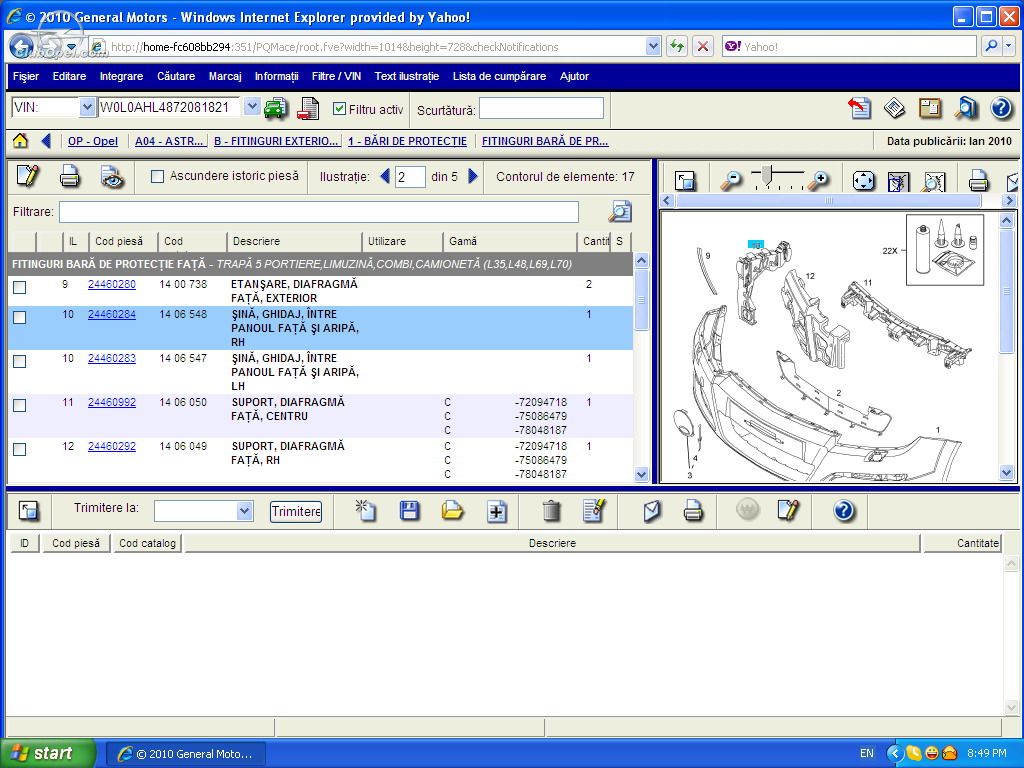Click the top toolbar search documents icon
Image resolution: width=1024 pixels, height=768 pixels.
(x=965, y=108)
